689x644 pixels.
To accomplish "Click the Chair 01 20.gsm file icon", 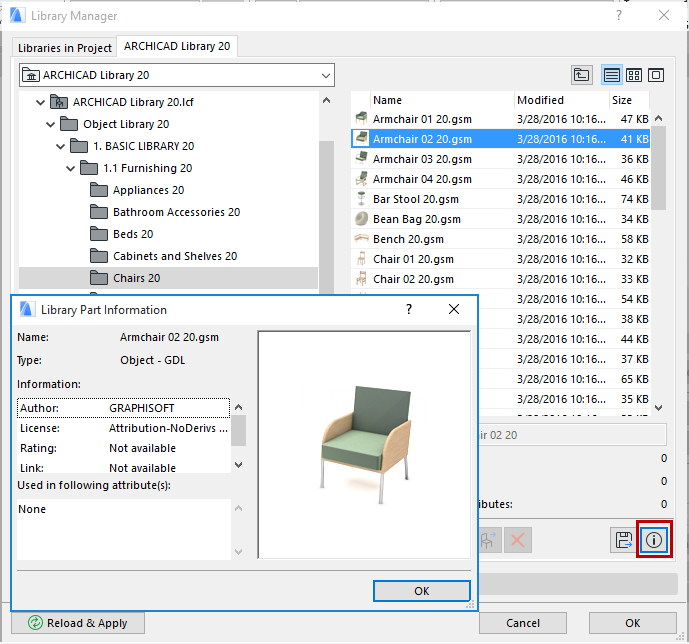I will pyautogui.click(x=361, y=259).
